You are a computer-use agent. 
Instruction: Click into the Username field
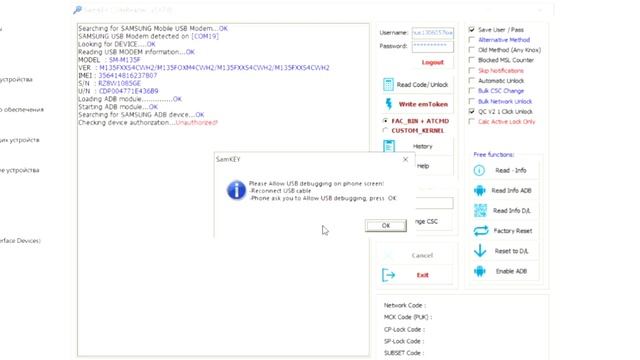pyautogui.click(x=433, y=33)
